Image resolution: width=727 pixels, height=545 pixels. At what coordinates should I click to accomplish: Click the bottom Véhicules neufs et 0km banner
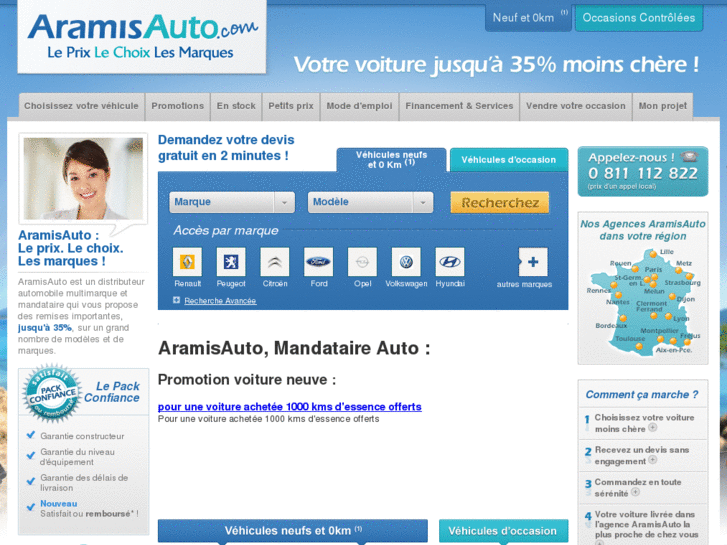293,531
